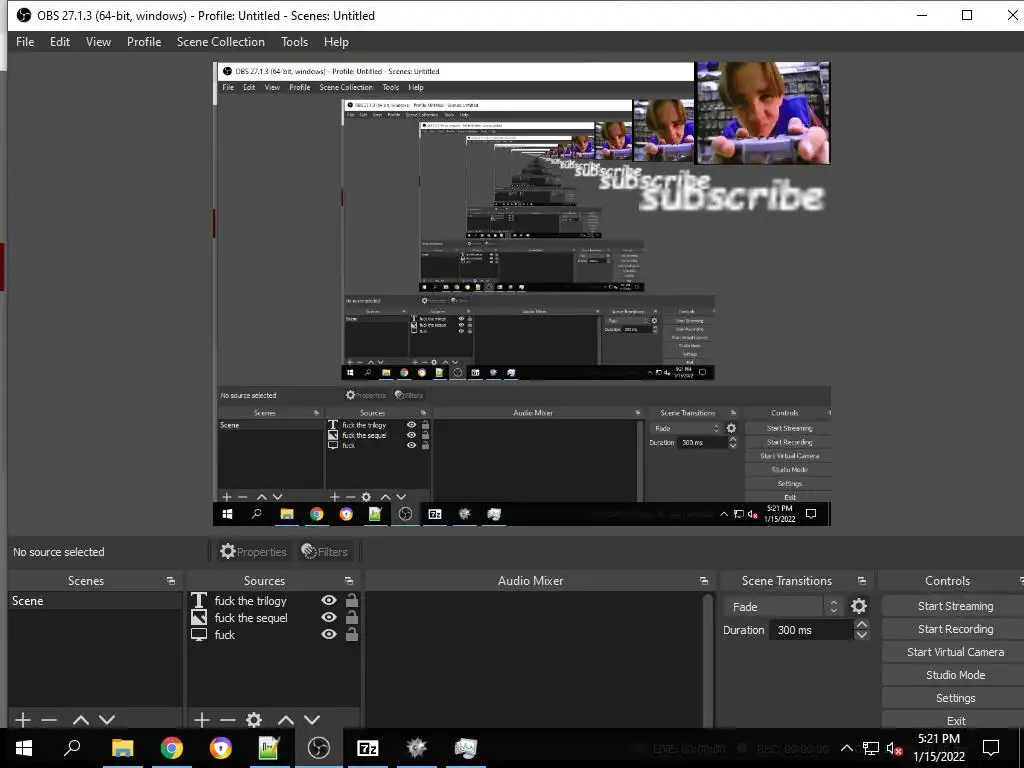
Task: Click Start Recording
Action: (x=955, y=629)
